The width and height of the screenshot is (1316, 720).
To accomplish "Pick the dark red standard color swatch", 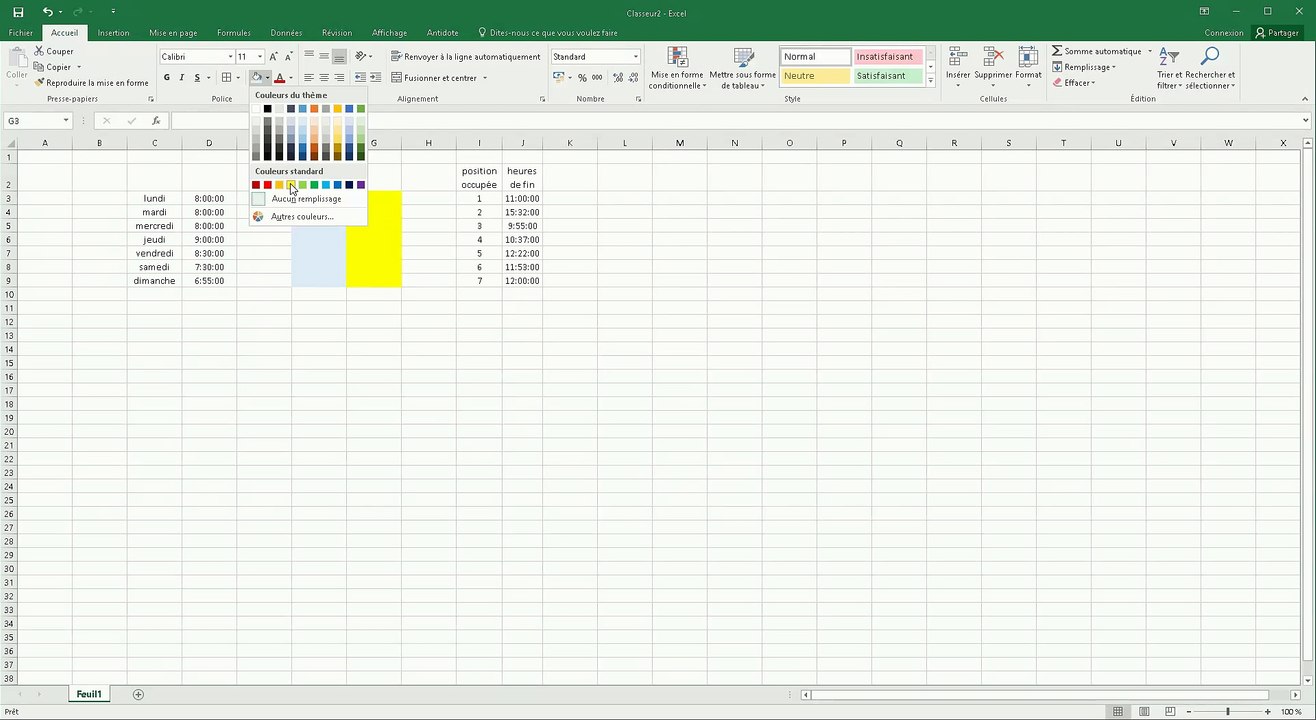I will pyautogui.click(x=256, y=185).
